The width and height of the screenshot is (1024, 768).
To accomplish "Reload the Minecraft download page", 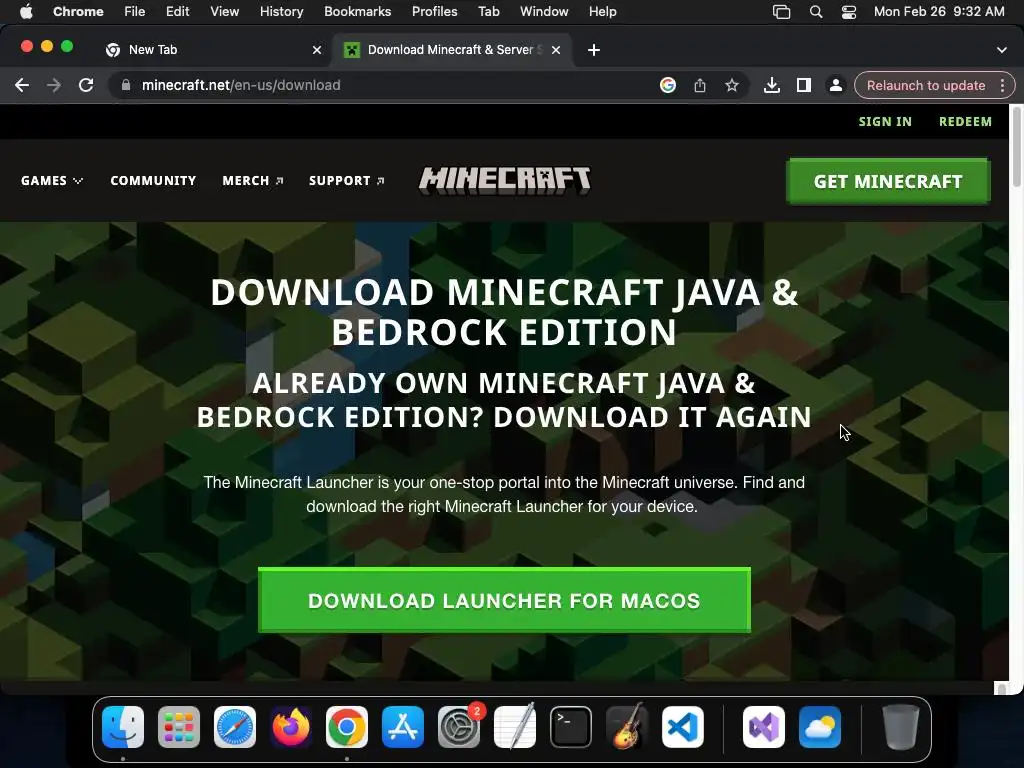I will click(86, 85).
